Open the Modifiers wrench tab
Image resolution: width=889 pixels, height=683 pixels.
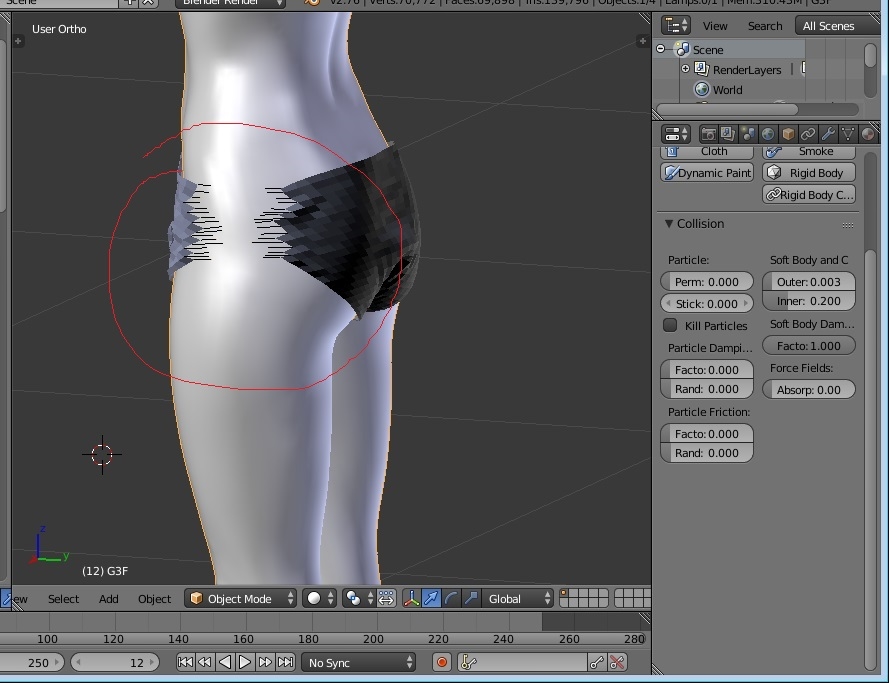pyautogui.click(x=828, y=134)
